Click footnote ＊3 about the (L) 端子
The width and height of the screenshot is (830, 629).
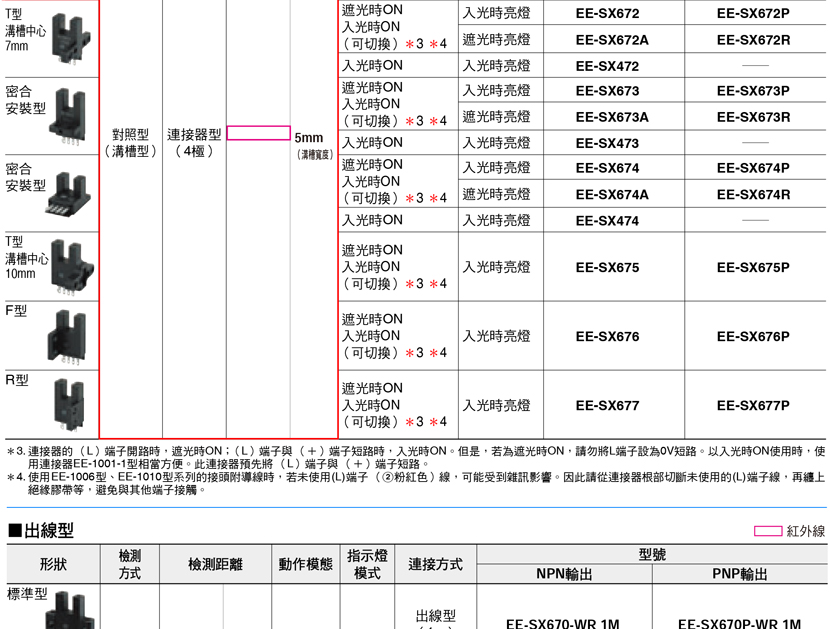click(416, 457)
